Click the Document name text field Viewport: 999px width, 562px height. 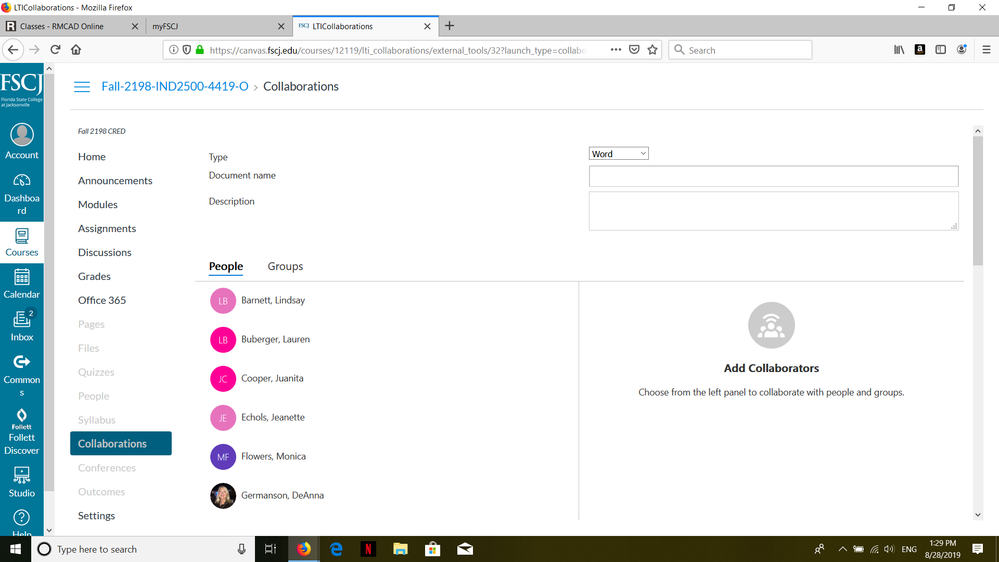tap(773, 176)
